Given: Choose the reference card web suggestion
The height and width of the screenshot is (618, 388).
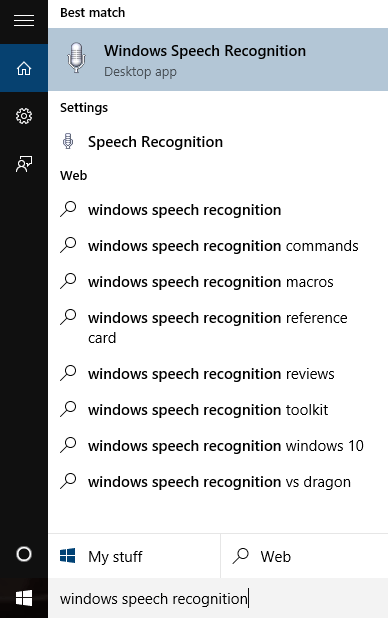Looking at the screenshot, I should coord(218,328).
